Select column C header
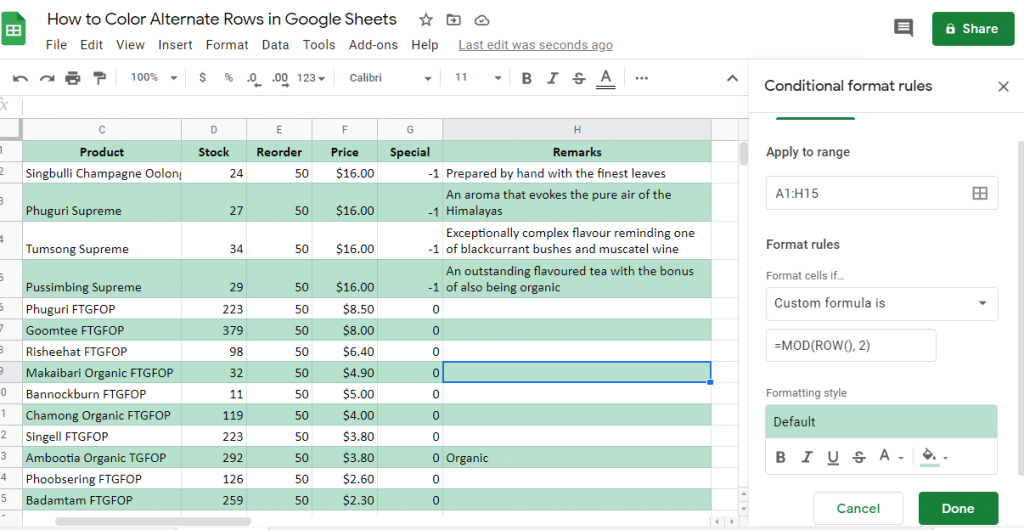The image size is (1024, 530). tap(102, 130)
